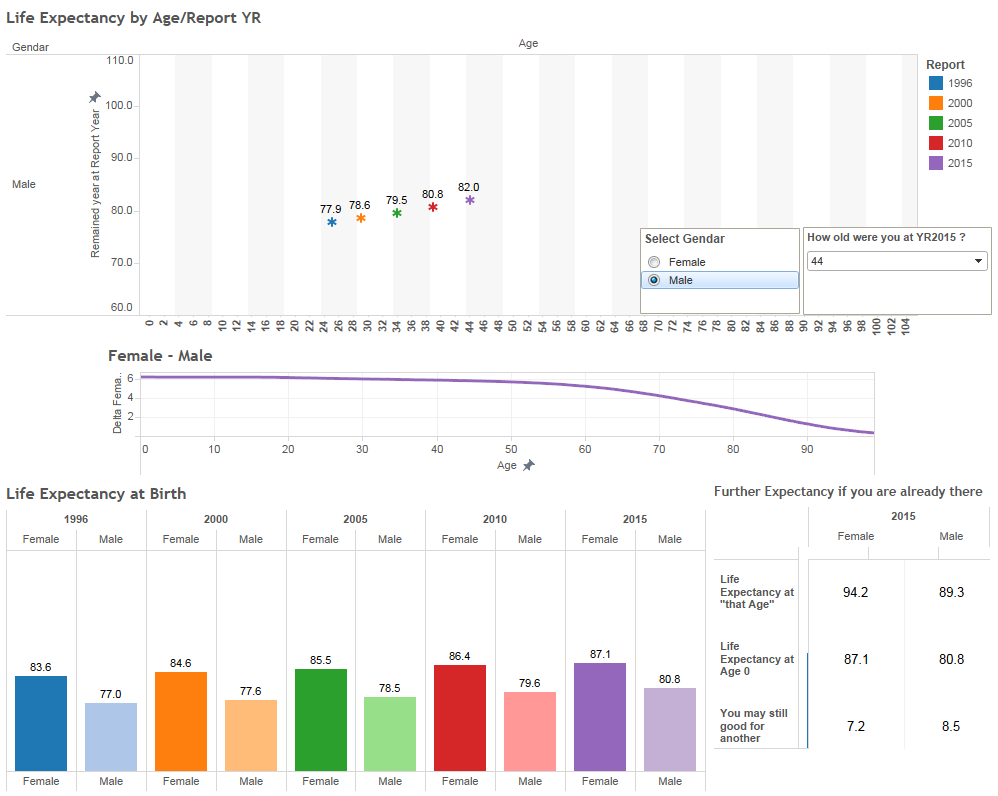This screenshot has width=998, height=796.
Task: Click the 1996 blue legend swatch
Action: coord(936,83)
